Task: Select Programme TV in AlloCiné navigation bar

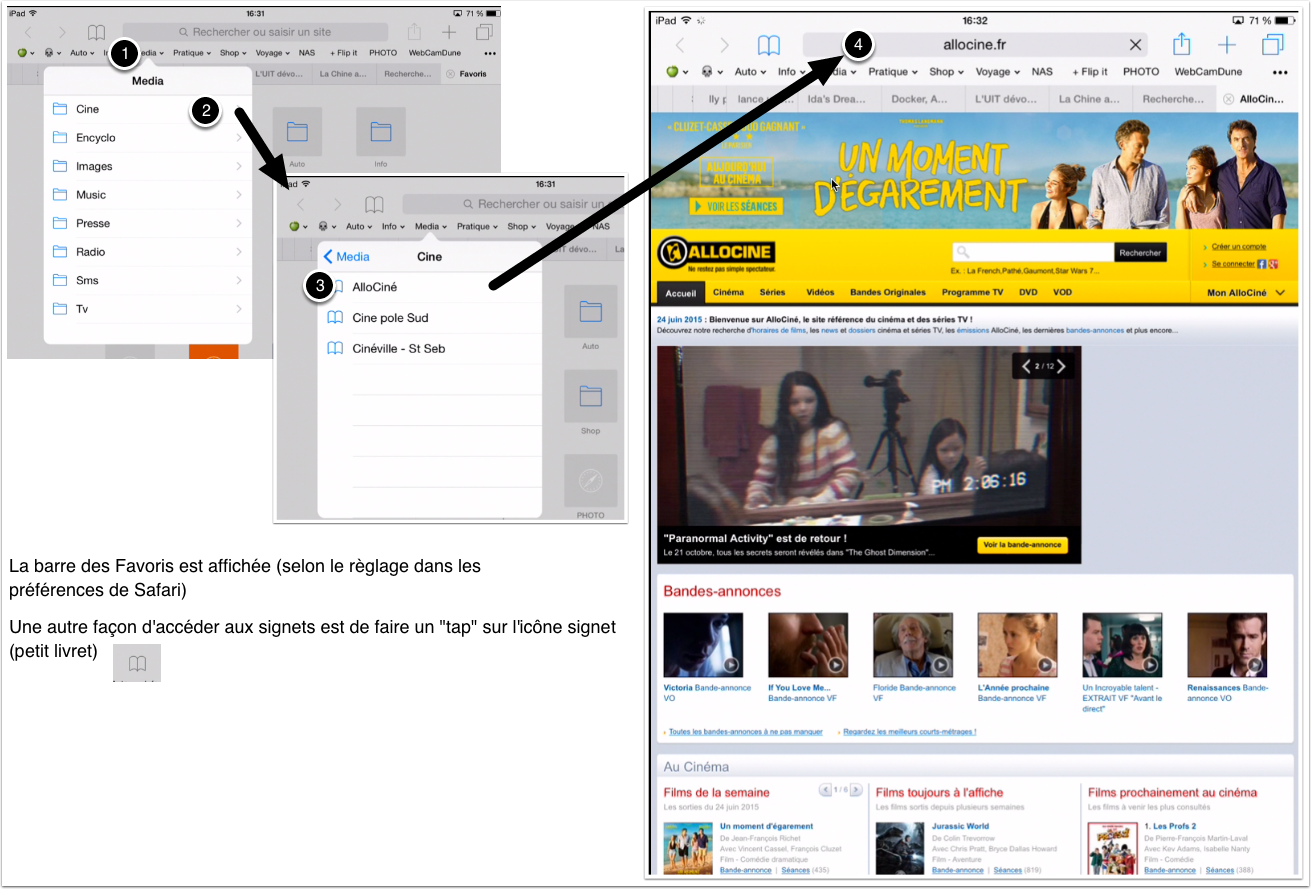Action: (972, 293)
